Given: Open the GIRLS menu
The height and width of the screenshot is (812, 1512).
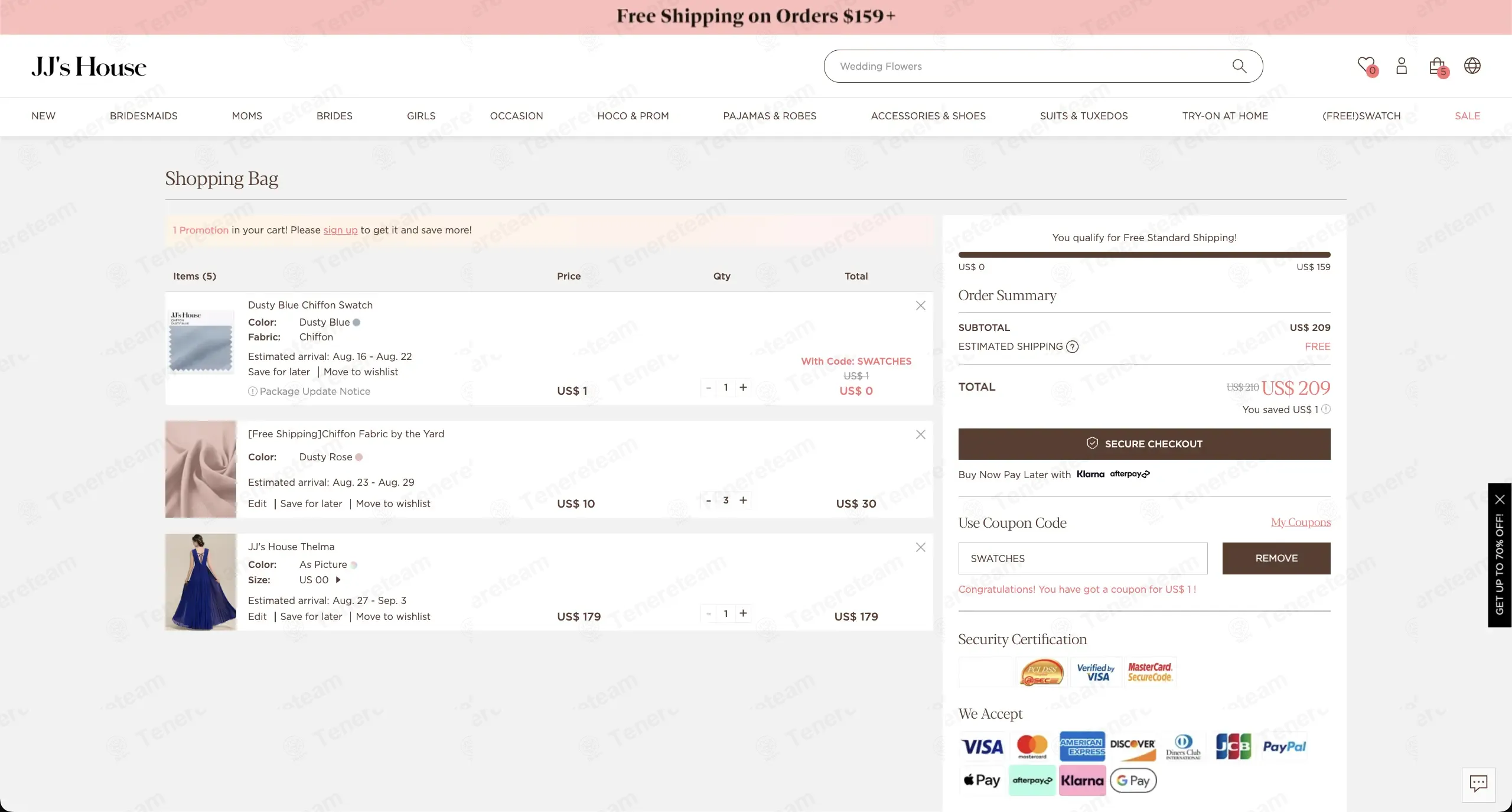Looking at the screenshot, I should pyautogui.click(x=421, y=116).
